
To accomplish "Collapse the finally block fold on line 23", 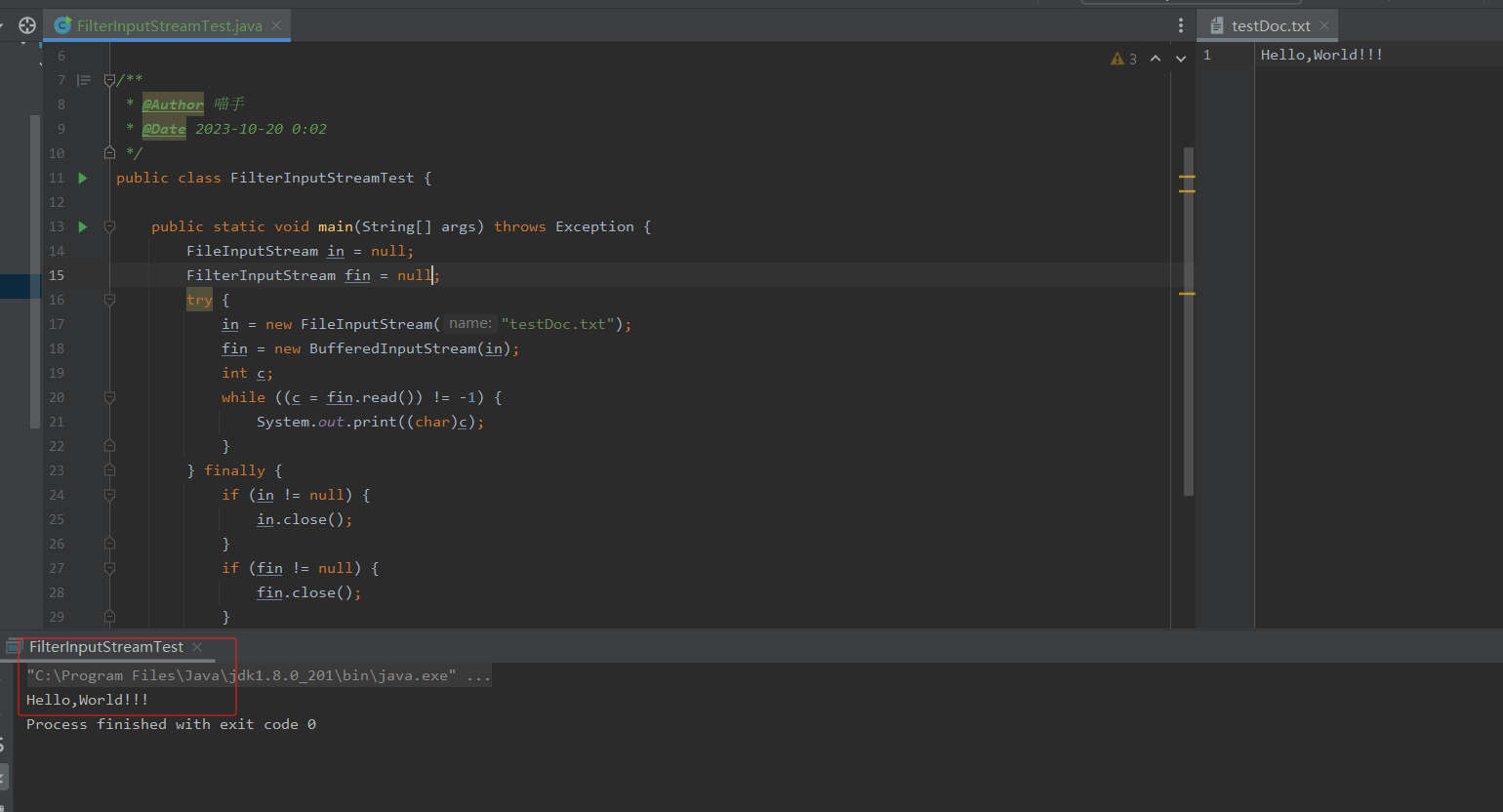I will pos(109,470).
